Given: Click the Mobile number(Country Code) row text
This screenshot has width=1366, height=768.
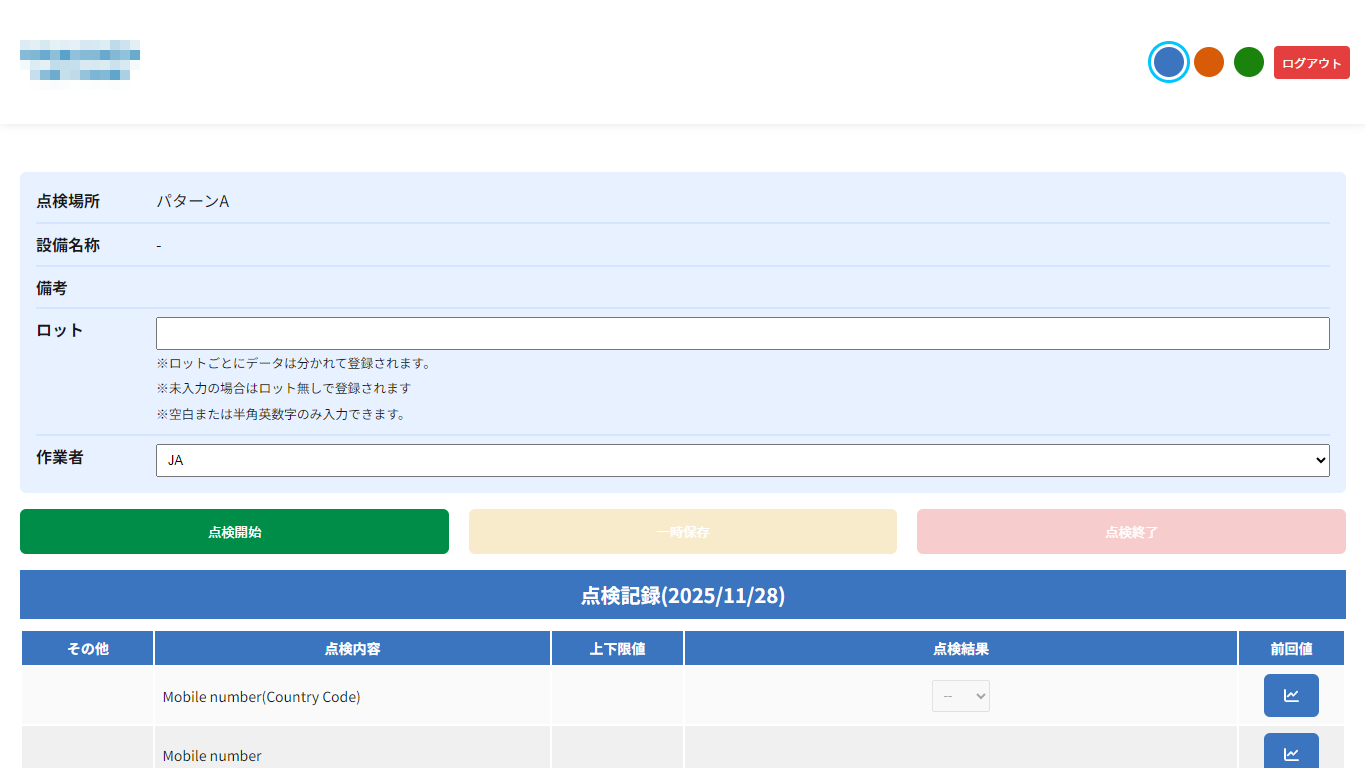Looking at the screenshot, I should click(261, 697).
